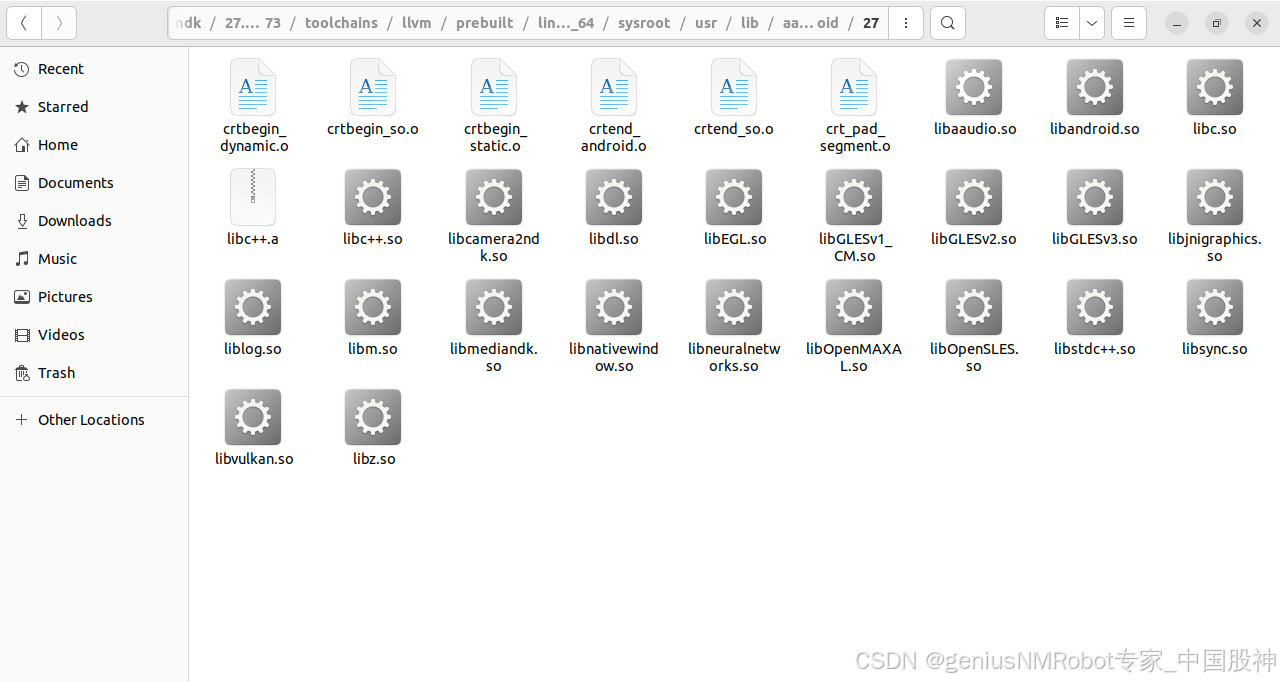Open the search bar
Viewport: 1280px width, 682px height.
pos(947,22)
